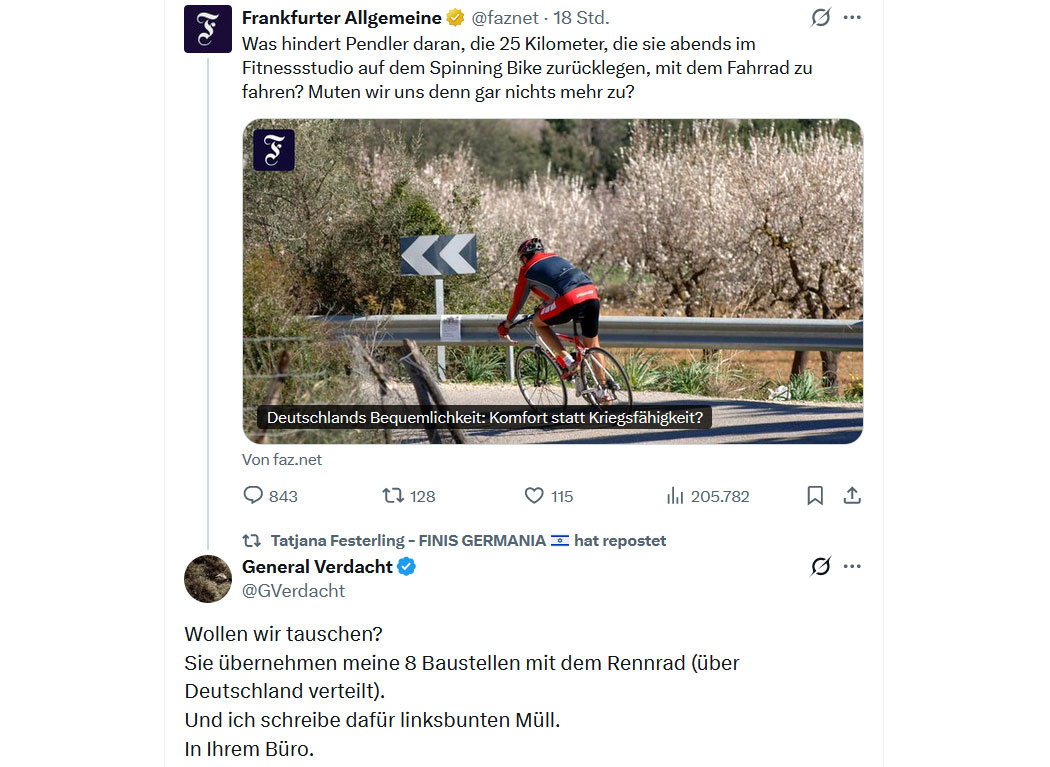Click General Verdacht display name

317,567
